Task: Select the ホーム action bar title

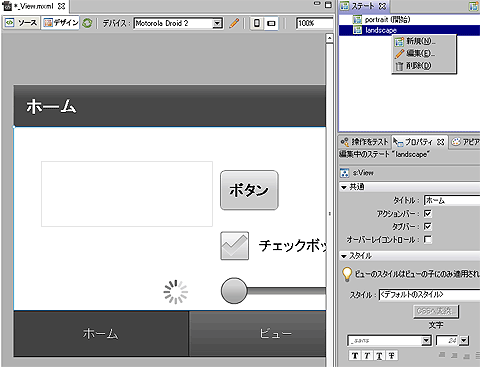Action: [x=51, y=107]
